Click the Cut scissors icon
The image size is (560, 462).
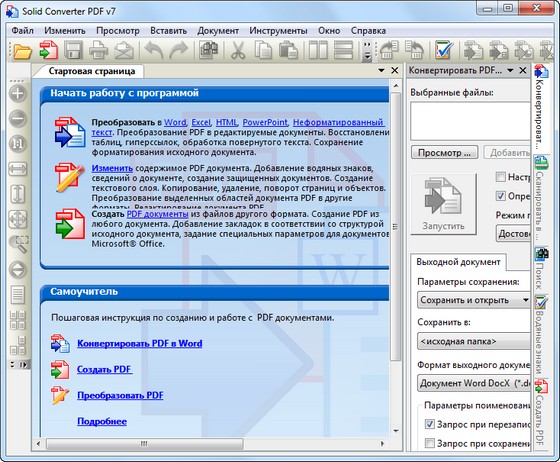tap(238, 50)
